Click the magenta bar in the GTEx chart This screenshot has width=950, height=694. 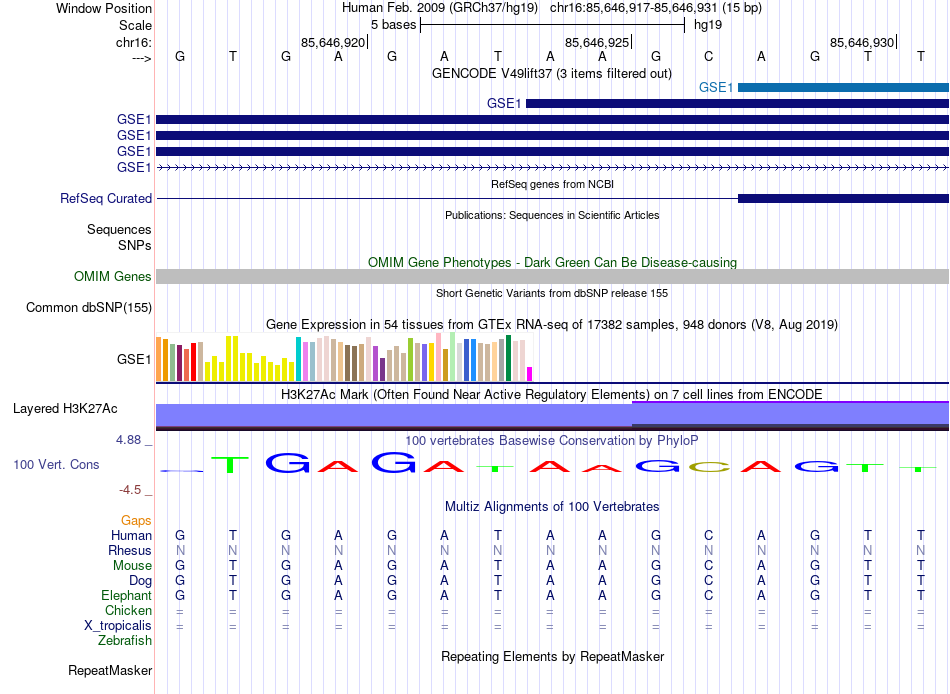(x=530, y=374)
